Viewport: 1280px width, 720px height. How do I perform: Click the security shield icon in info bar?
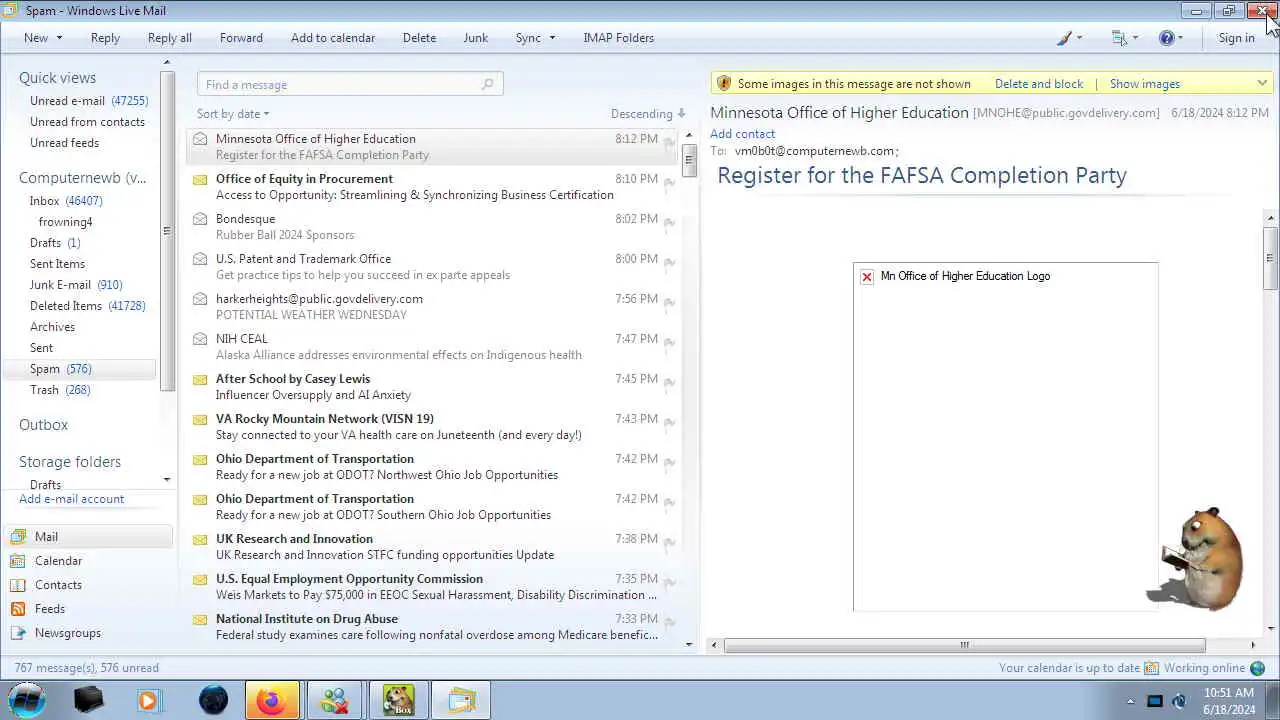click(x=724, y=84)
